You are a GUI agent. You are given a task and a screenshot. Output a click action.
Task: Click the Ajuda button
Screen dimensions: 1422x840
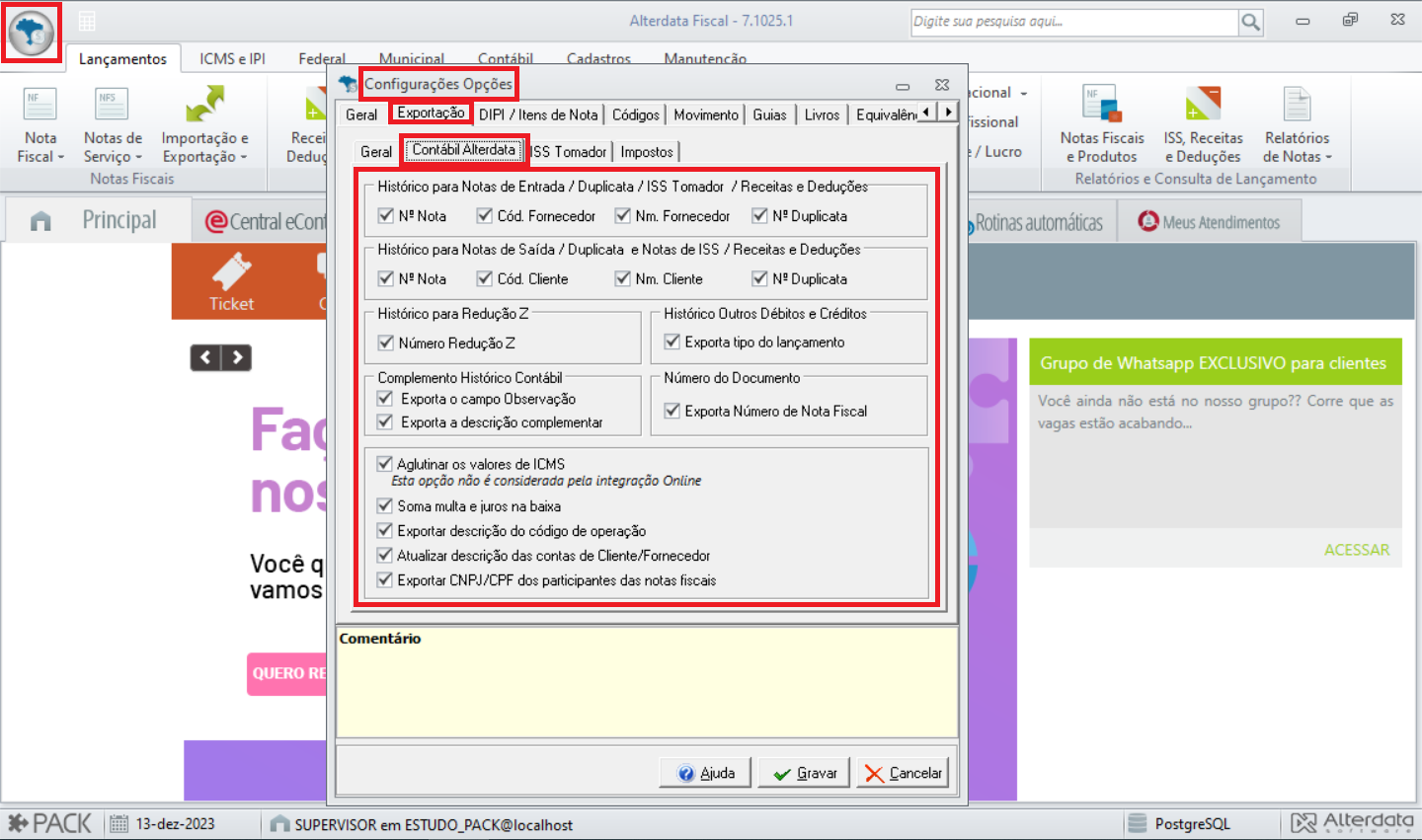coord(705,773)
